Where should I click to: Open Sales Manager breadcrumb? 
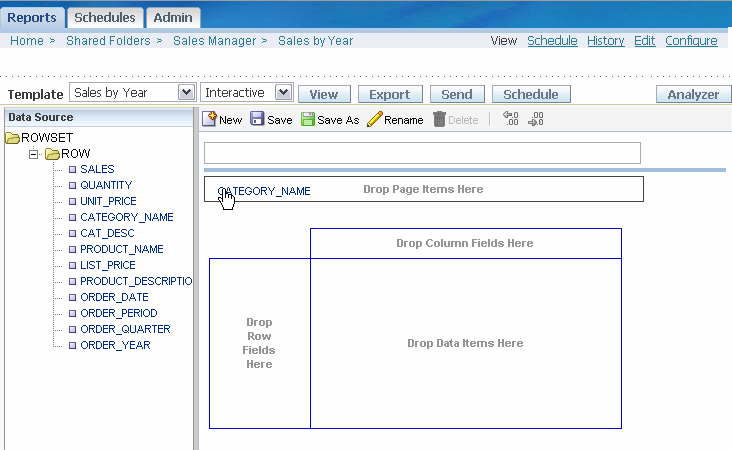pyautogui.click(x=215, y=41)
